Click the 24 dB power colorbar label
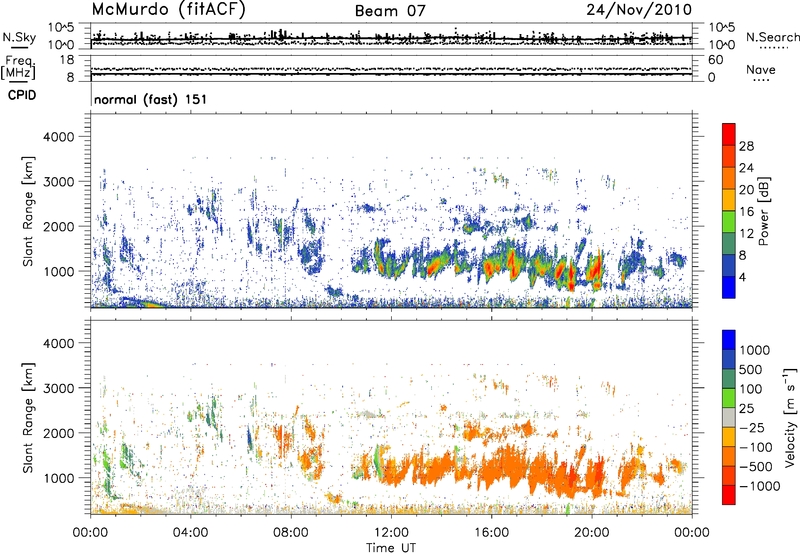The image size is (800, 554). (x=746, y=168)
